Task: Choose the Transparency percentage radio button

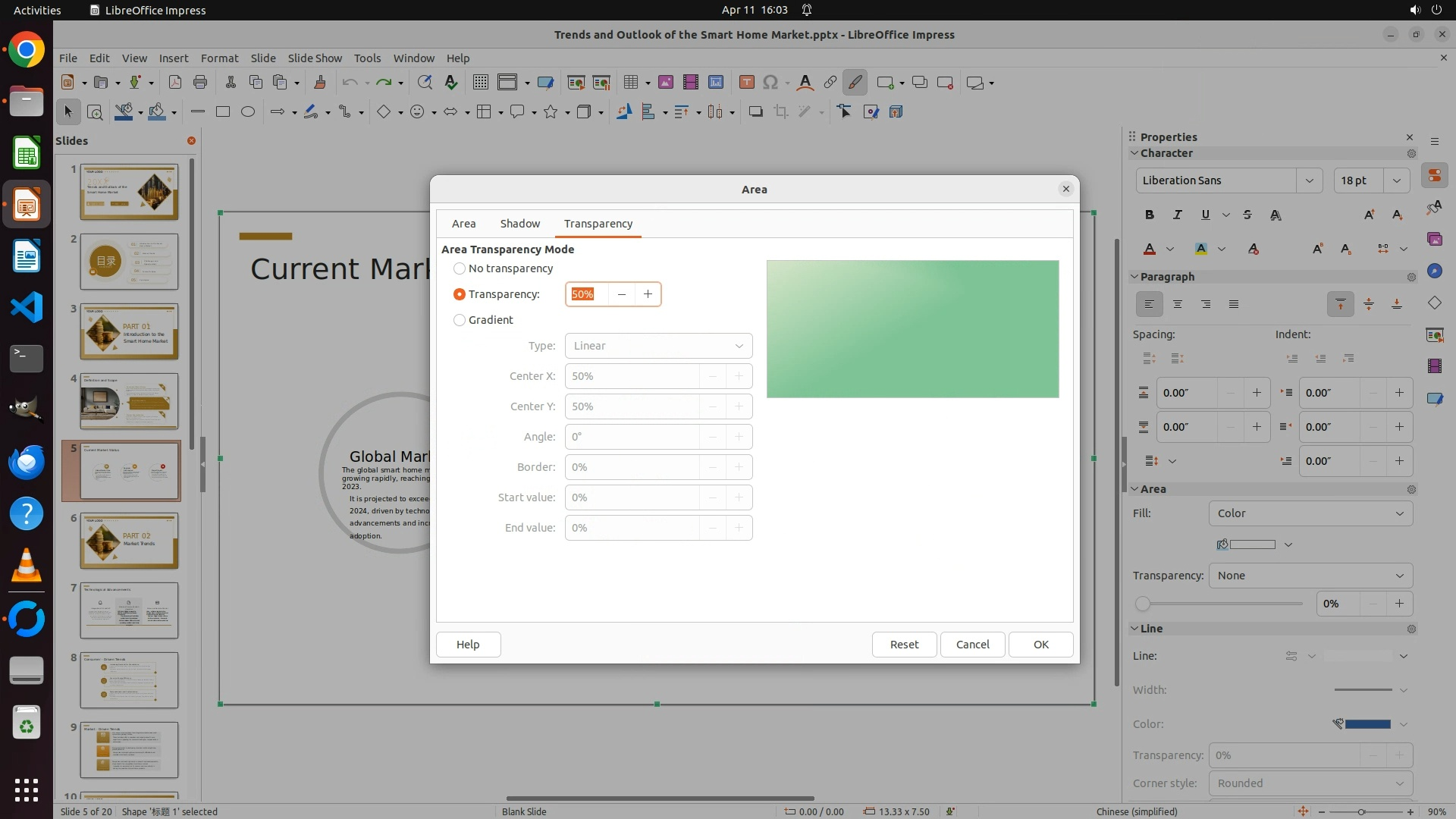Action: click(x=460, y=294)
